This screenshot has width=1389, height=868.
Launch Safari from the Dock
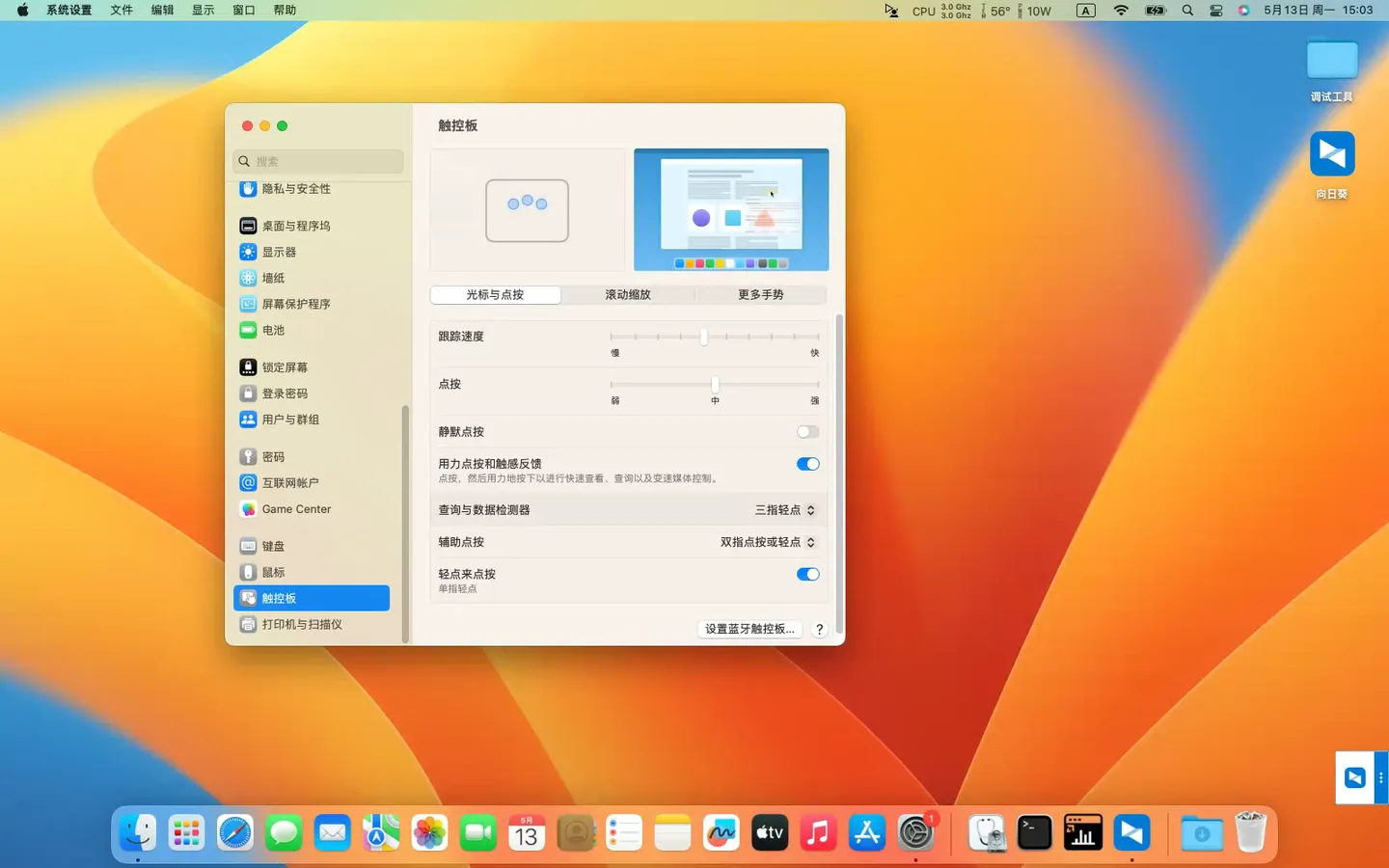click(x=234, y=832)
